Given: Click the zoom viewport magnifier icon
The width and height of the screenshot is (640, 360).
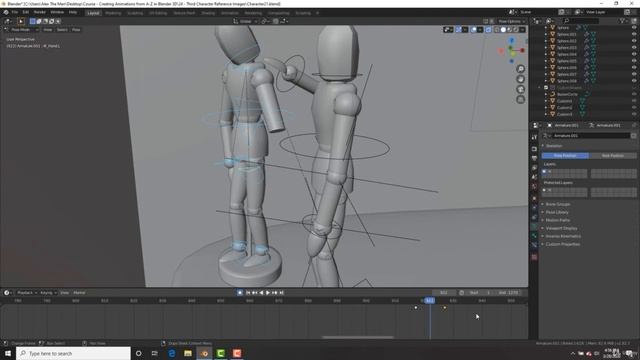Looking at the screenshot, I should (520, 69).
